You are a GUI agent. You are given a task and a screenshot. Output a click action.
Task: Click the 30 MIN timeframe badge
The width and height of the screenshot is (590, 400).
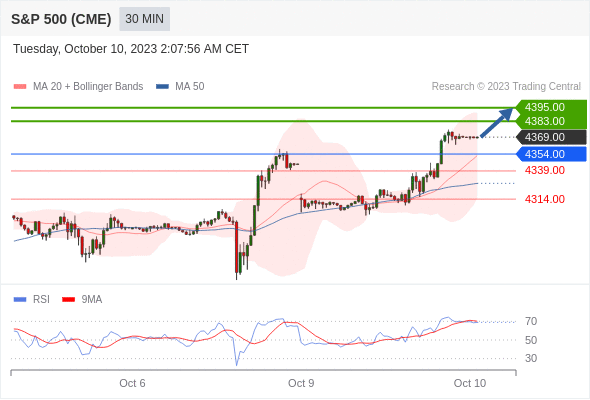click(x=144, y=19)
